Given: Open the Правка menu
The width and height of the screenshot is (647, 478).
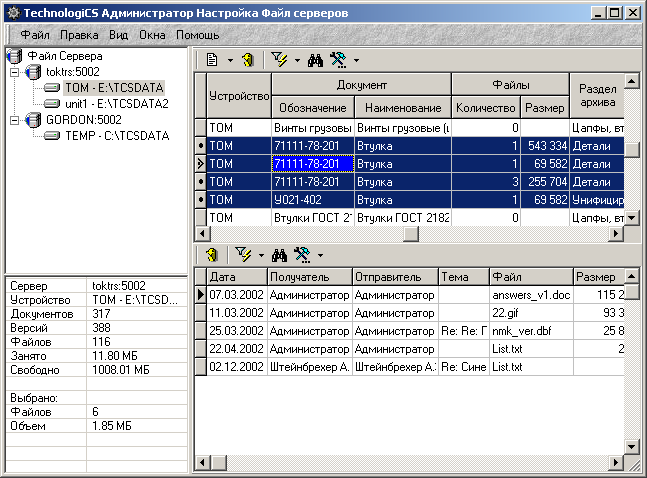Looking at the screenshot, I should click(79, 34).
